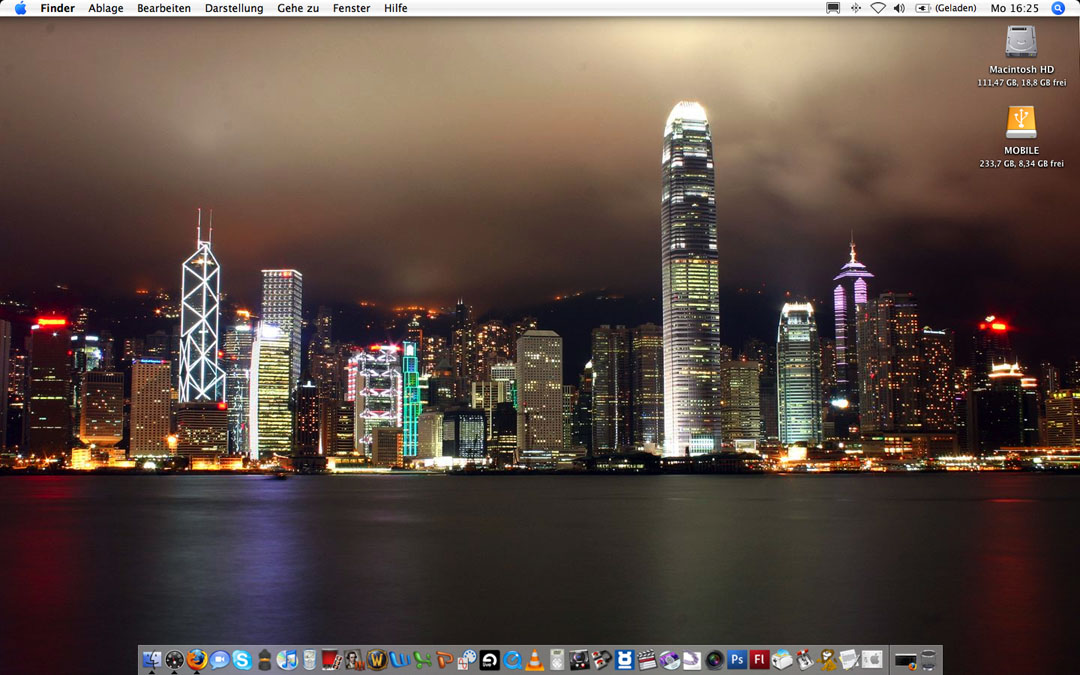
Task: Click the dark camera icon beside the iPod
Action: tap(579, 660)
